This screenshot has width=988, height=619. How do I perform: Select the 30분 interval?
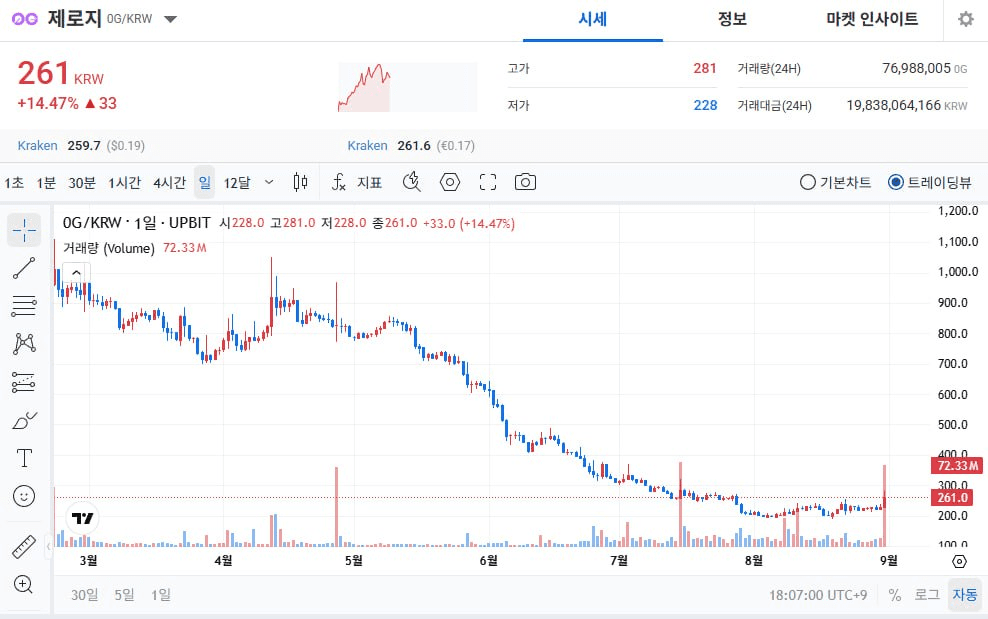coord(82,183)
